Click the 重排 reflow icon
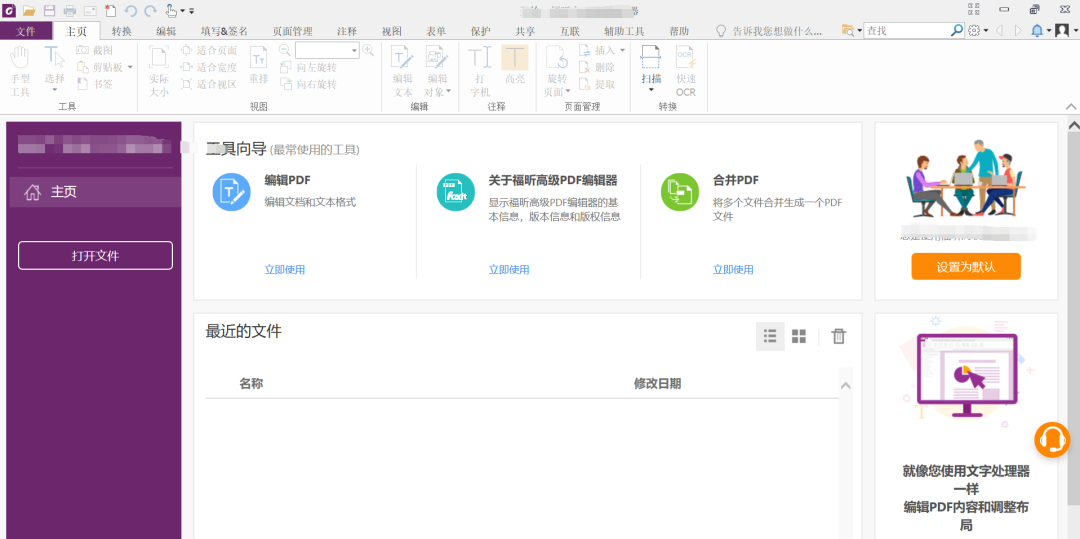 point(259,65)
